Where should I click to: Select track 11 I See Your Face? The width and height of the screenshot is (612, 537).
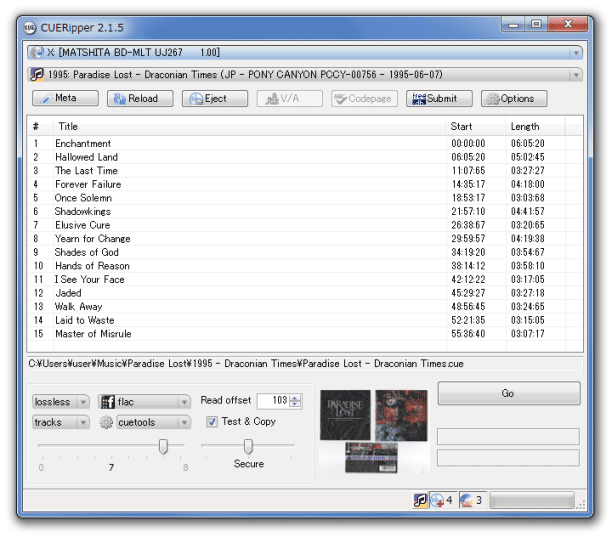[x=304, y=279]
